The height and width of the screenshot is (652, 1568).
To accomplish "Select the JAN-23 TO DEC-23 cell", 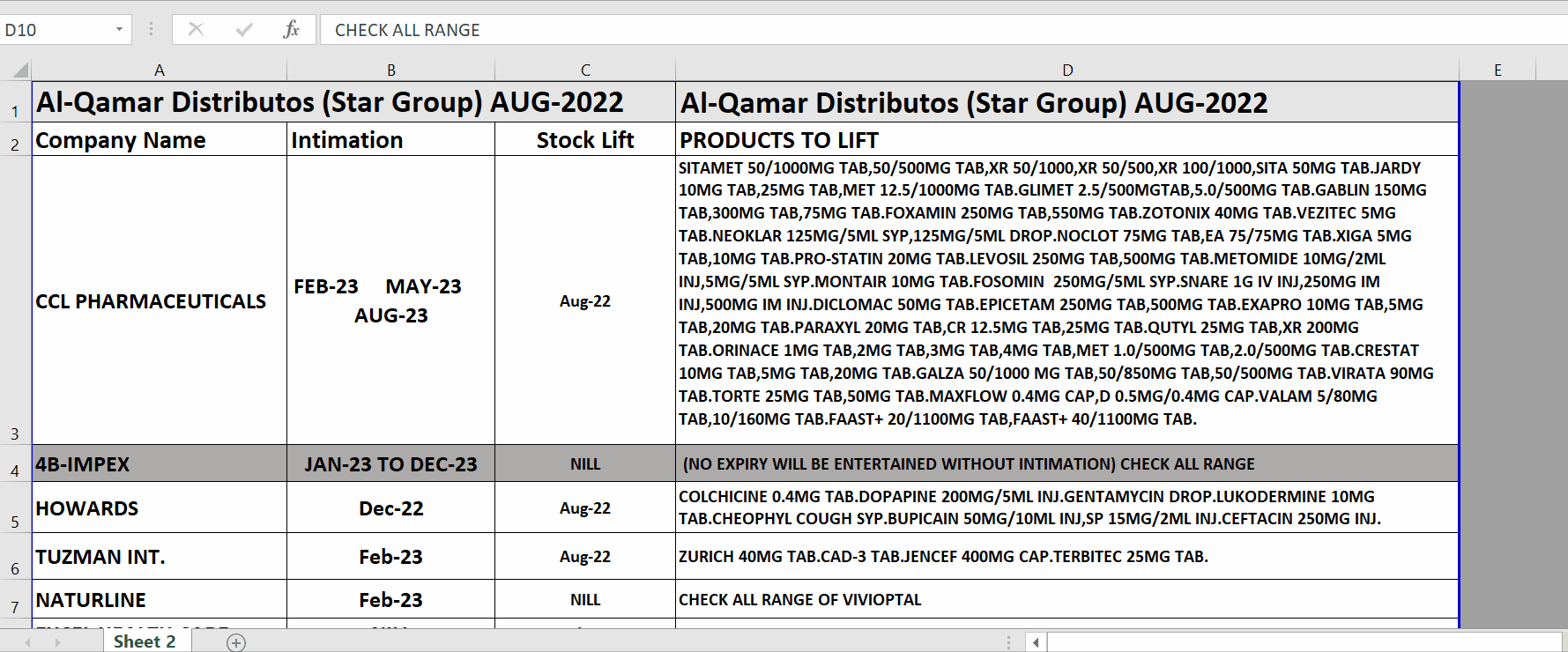I will pos(391,463).
